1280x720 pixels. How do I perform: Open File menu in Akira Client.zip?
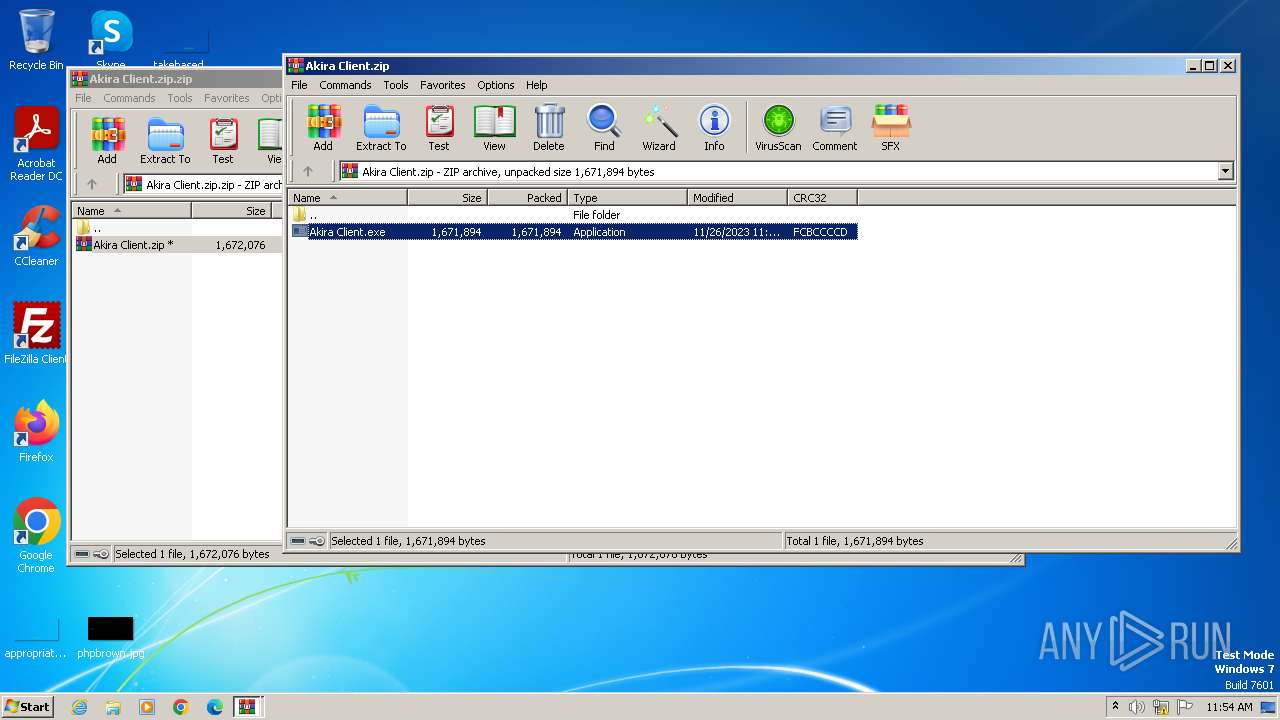[299, 85]
